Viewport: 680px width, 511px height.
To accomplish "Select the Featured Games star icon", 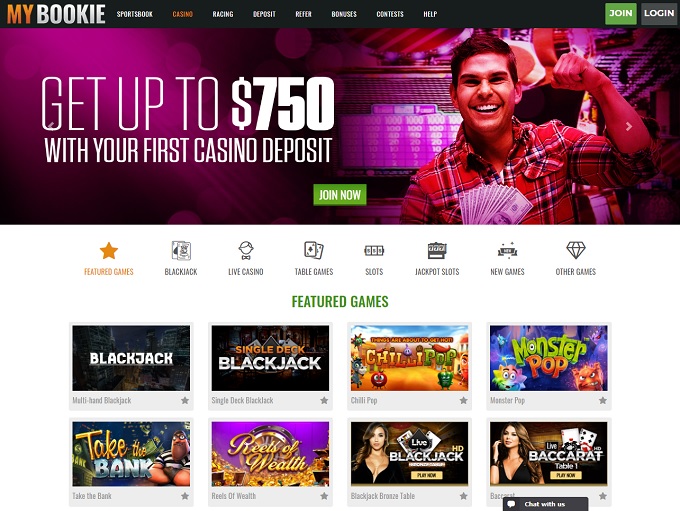I will [x=109, y=251].
